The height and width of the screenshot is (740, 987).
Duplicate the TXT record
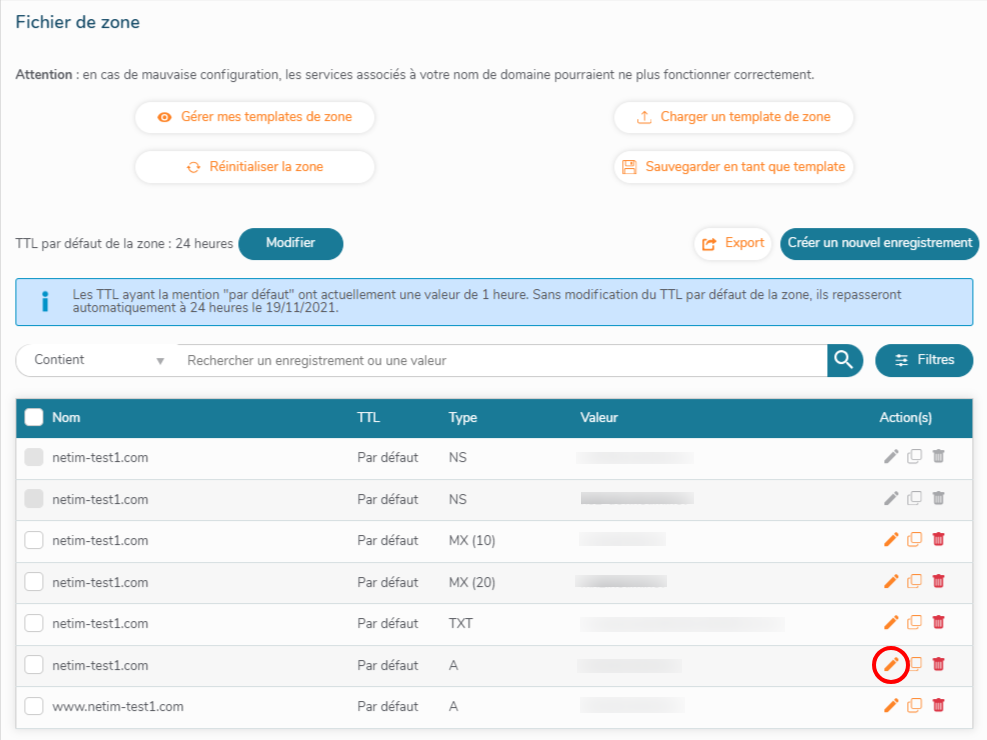[x=914, y=623]
